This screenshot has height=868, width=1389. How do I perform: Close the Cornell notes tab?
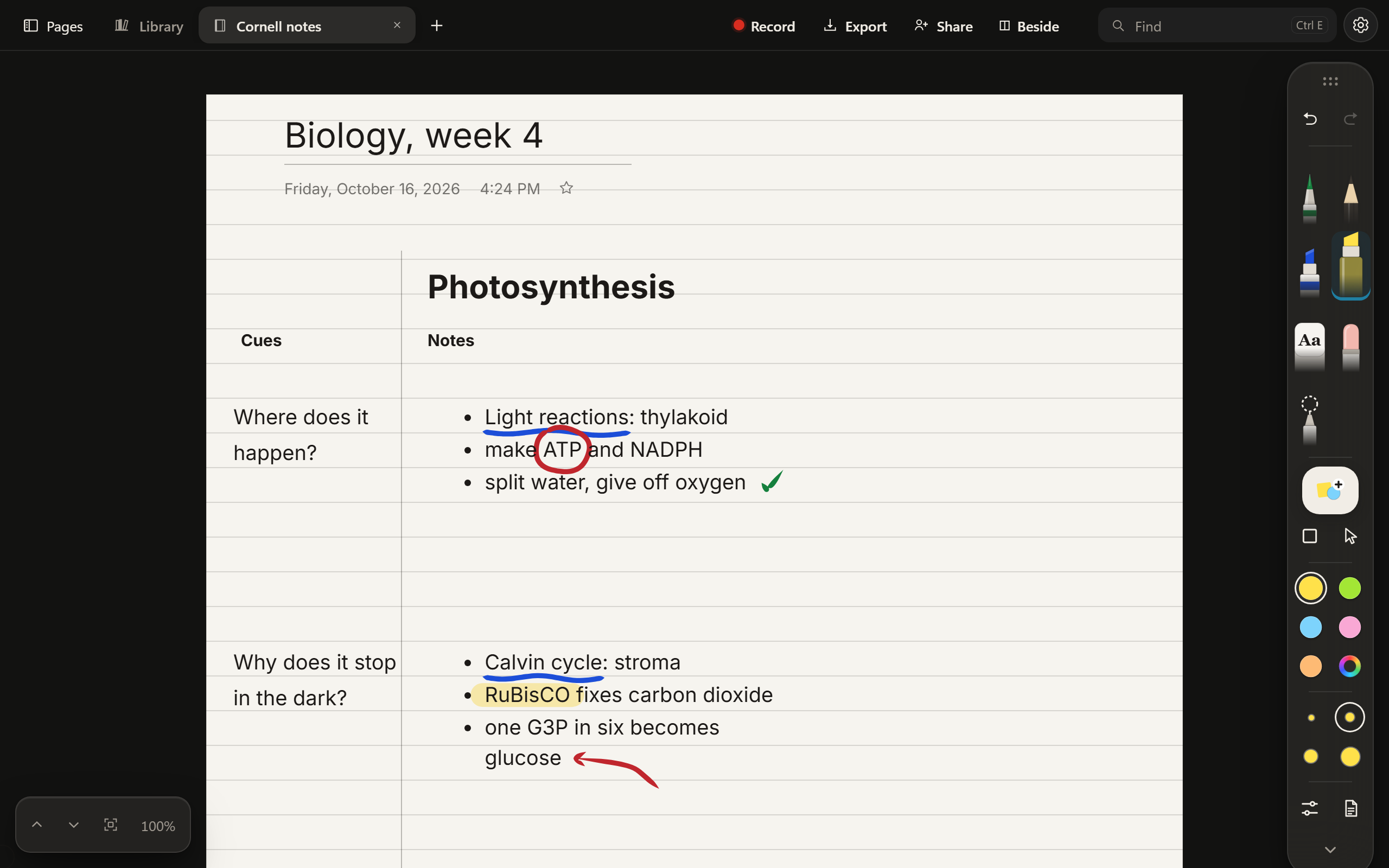click(397, 25)
